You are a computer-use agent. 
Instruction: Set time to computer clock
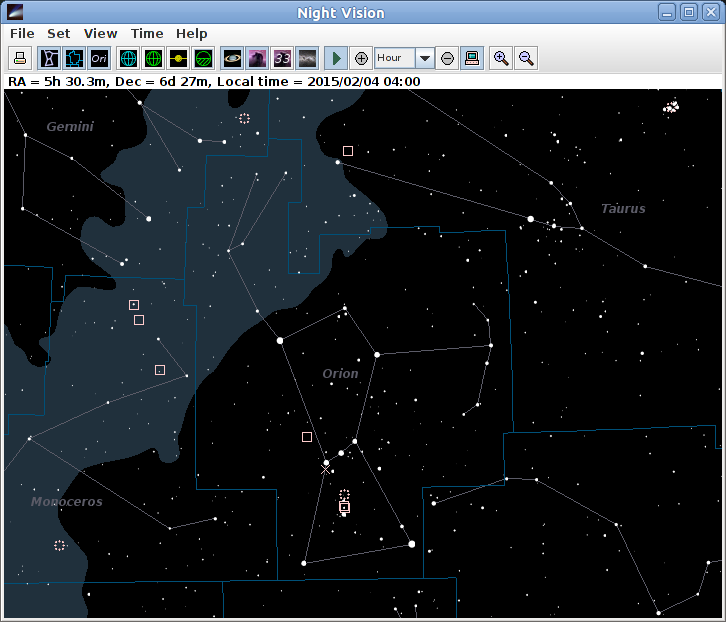[471, 58]
